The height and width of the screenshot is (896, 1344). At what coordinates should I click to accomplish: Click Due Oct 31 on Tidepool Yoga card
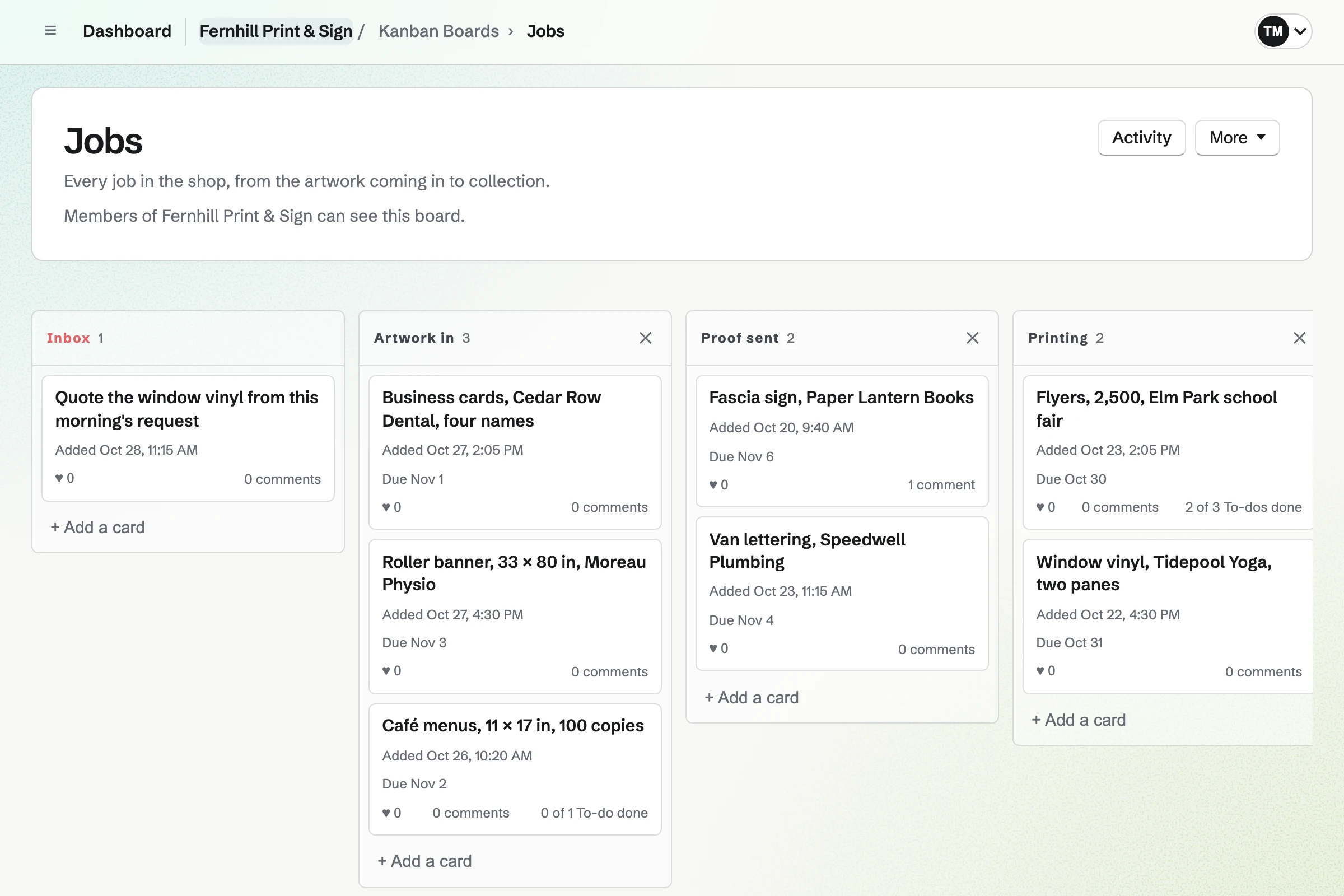[1068, 642]
